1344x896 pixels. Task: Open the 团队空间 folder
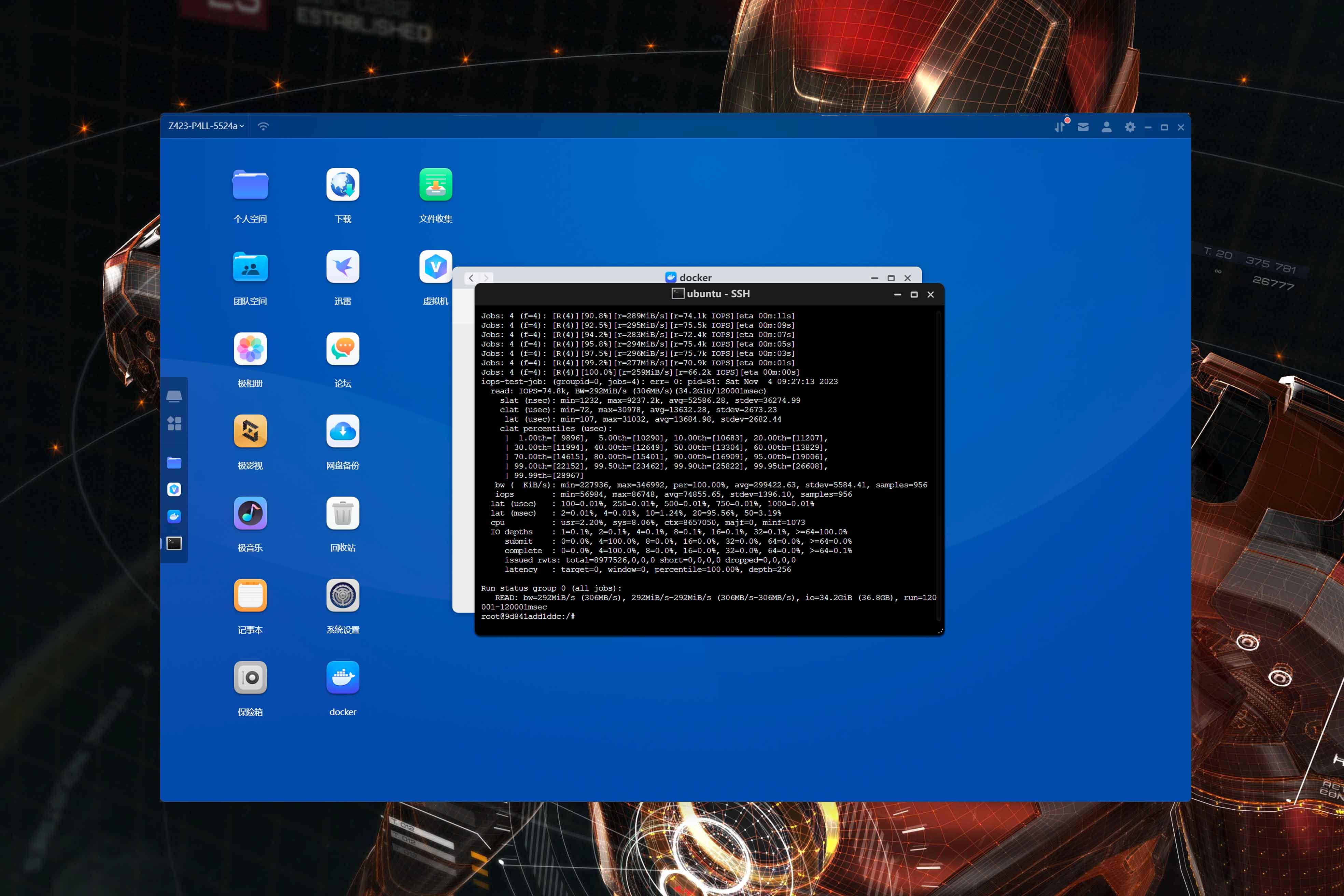coord(250,267)
